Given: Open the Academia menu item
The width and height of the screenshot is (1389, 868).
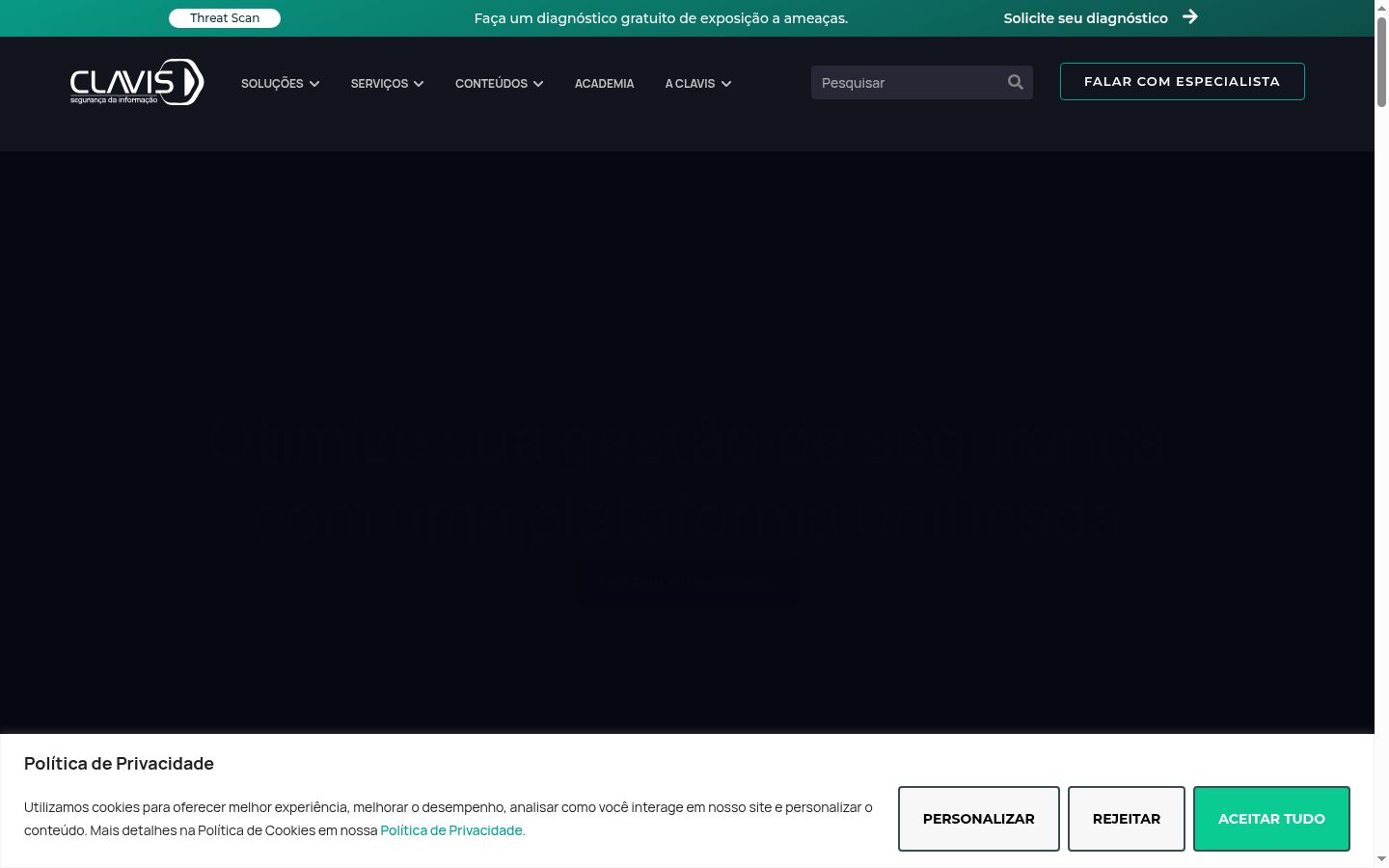Looking at the screenshot, I should click(604, 84).
